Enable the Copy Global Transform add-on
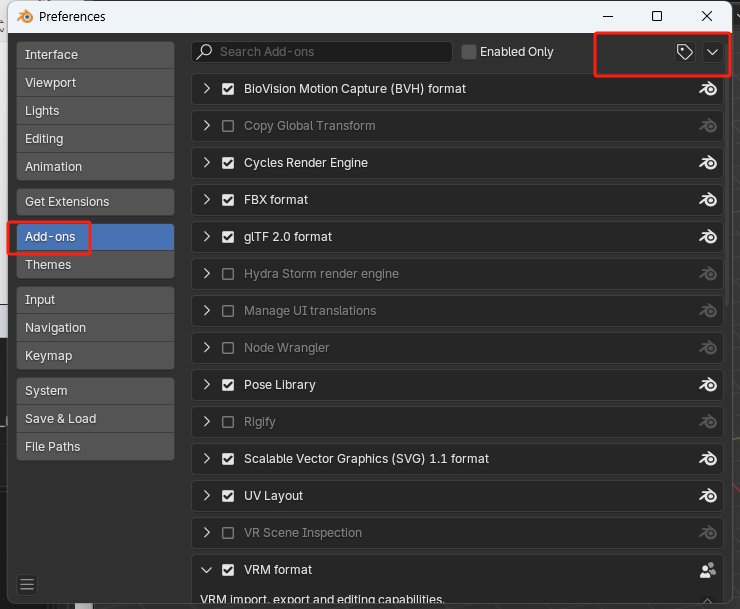740x609 pixels. click(x=228, y=126)
